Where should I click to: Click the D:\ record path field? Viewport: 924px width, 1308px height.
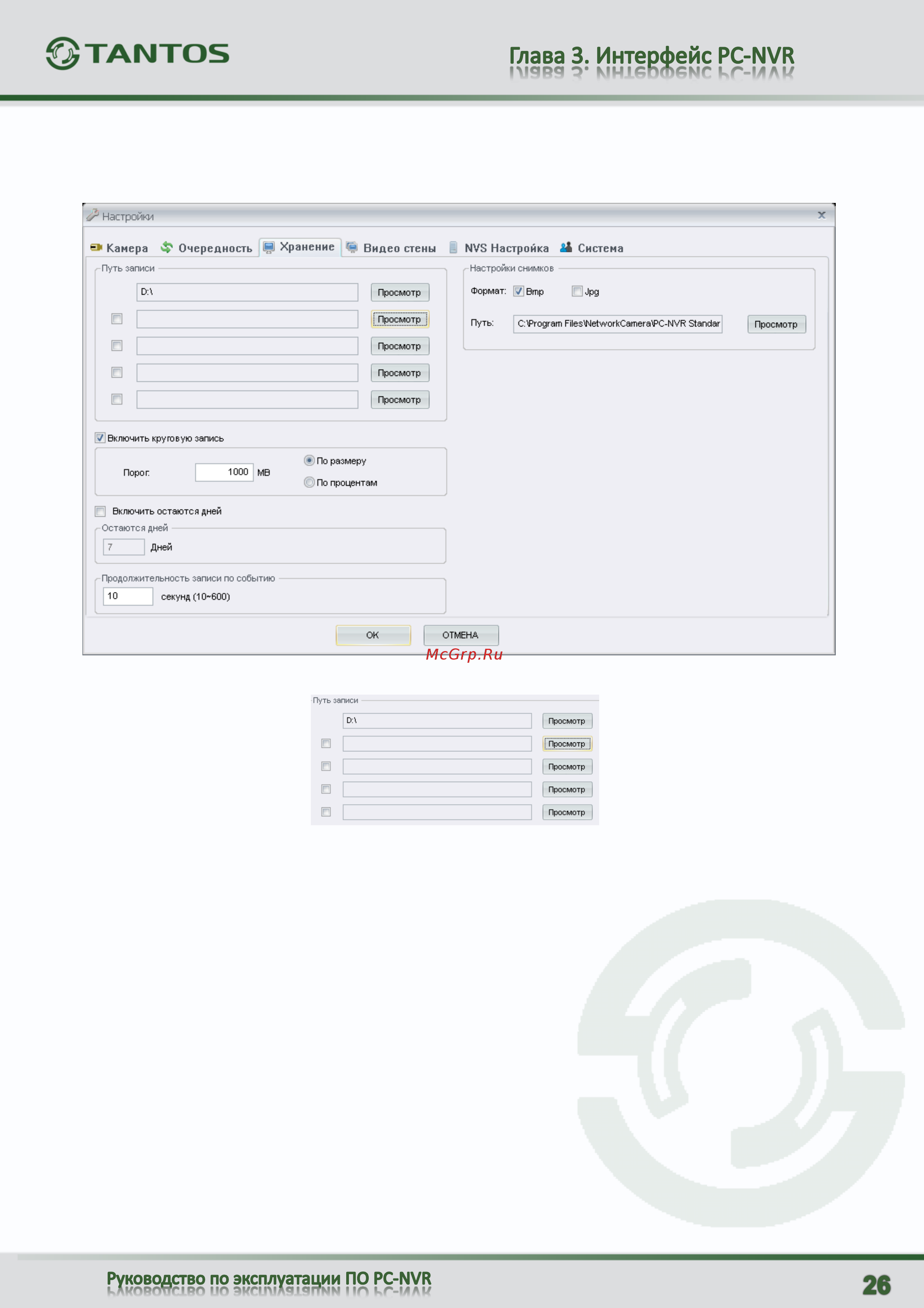[247, 292]
